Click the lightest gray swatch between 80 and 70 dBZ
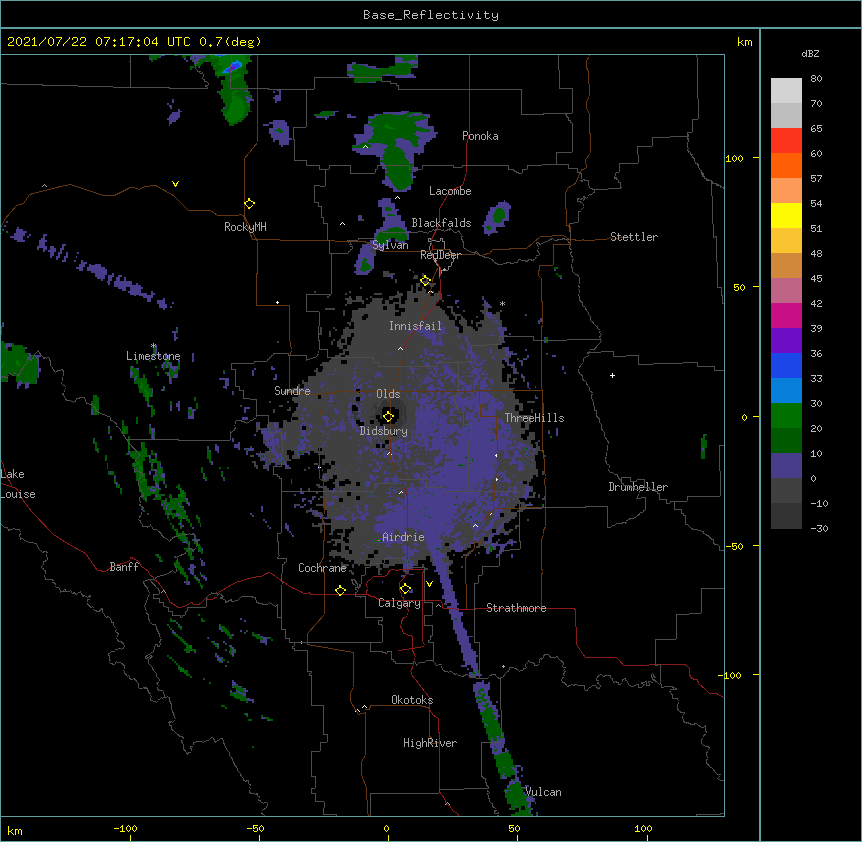This screenshot has width=862, height=842. pyautogui.click(x=786, y=90)
